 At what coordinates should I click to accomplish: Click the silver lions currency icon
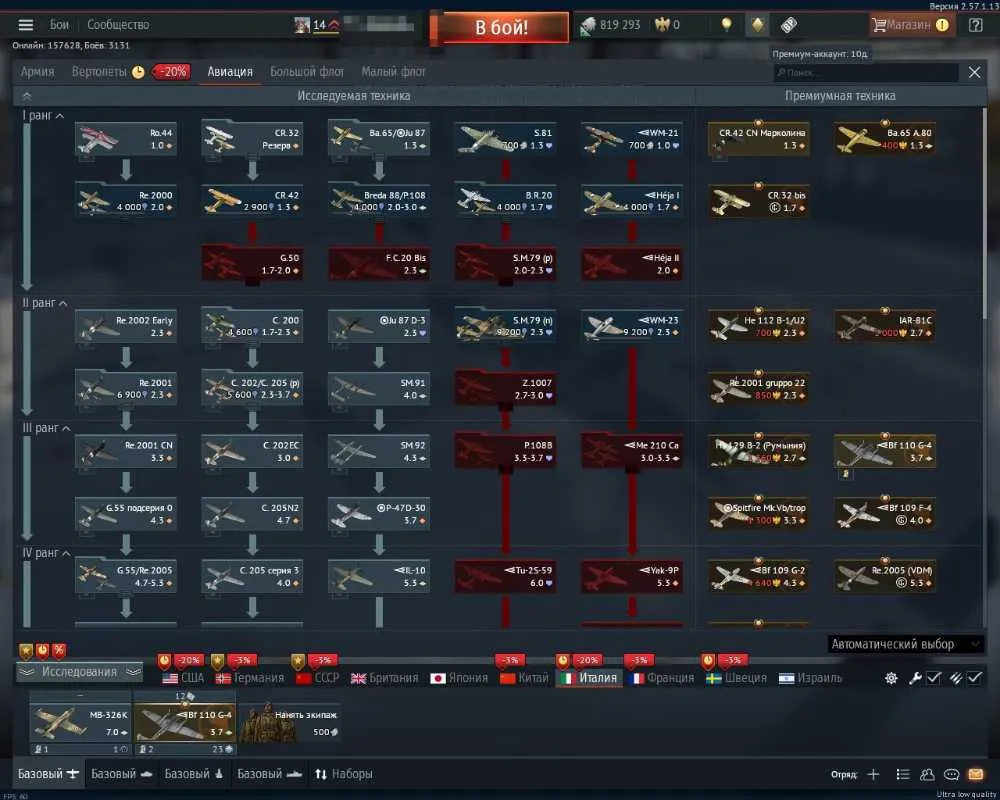pyautogui.click(x=588, y=25)
